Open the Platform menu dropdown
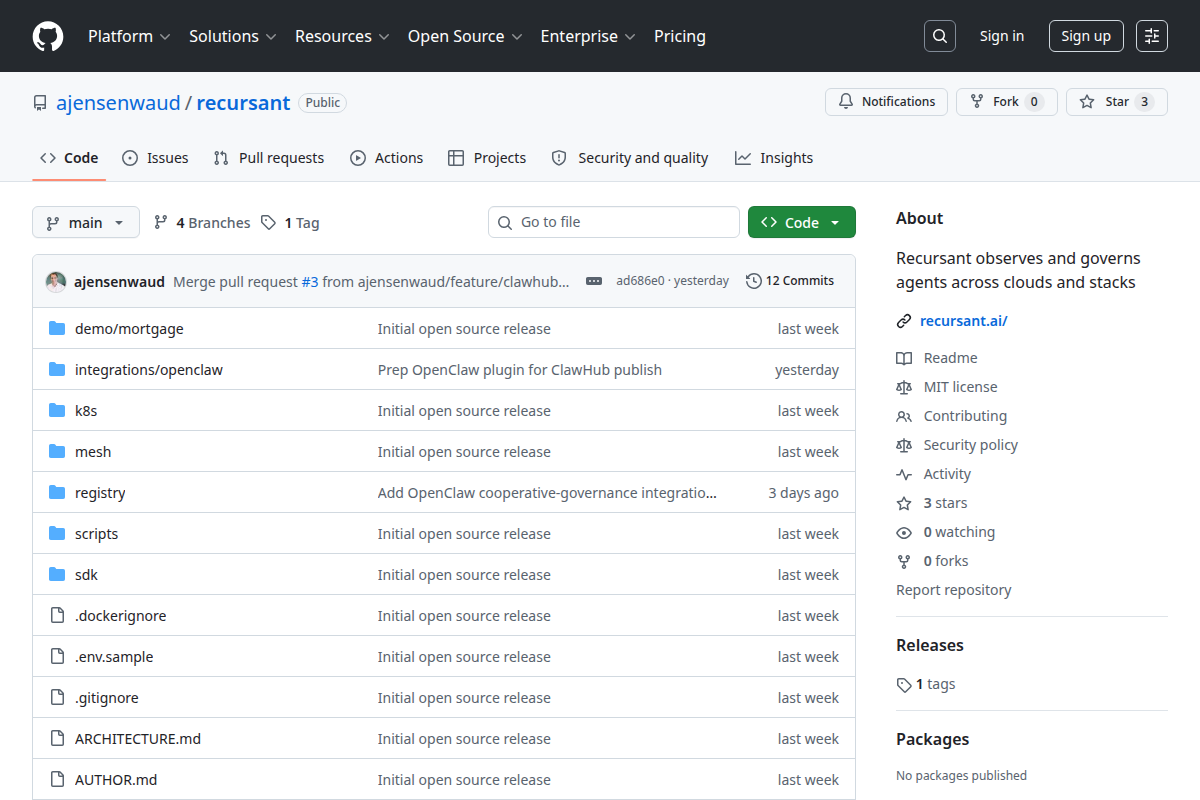The width and height of the screenshot is (1200, 800). (129, 36)
